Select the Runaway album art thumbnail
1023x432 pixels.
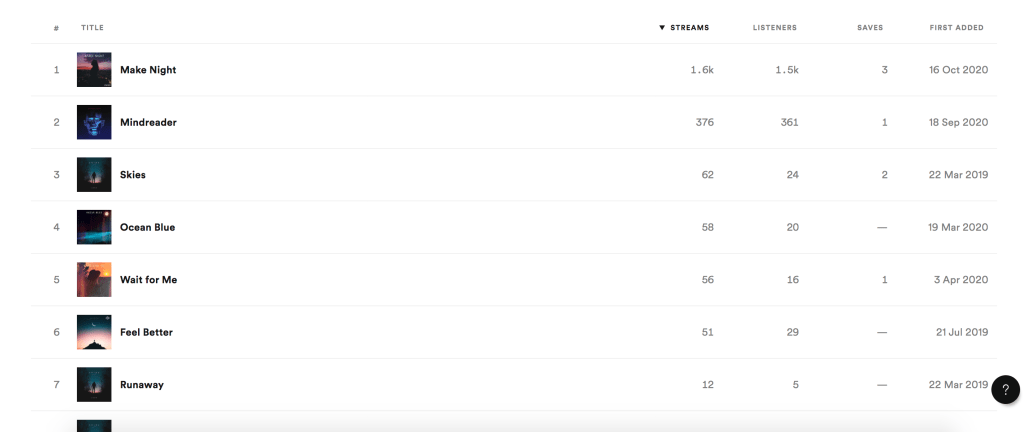pos(94,385)
